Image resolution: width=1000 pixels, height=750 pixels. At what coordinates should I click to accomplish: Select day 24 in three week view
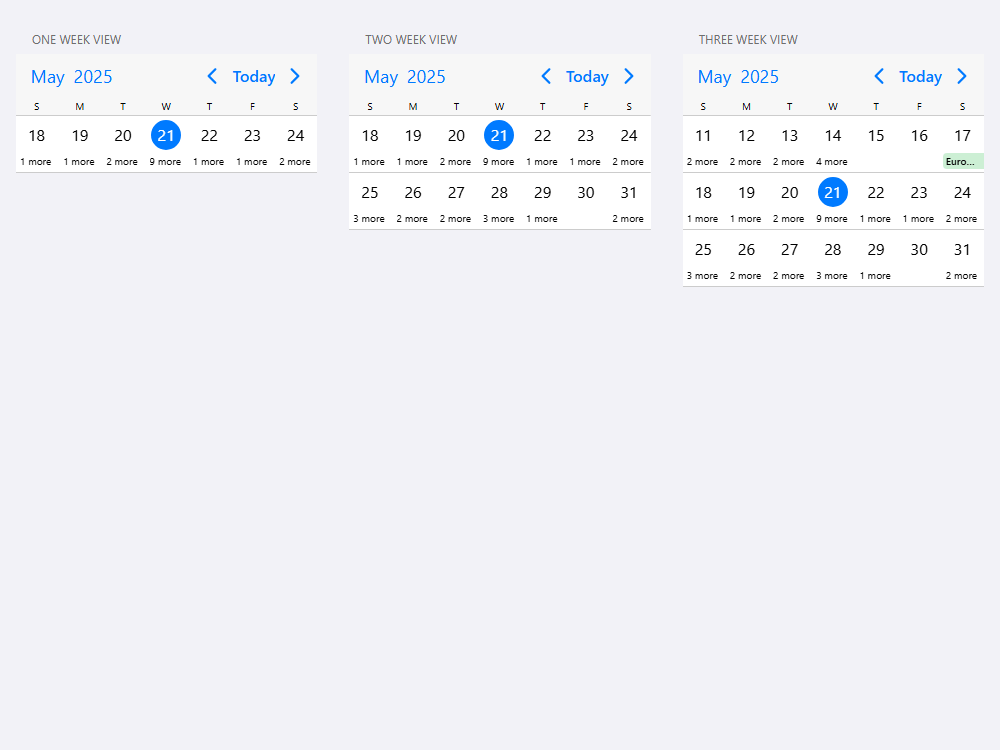[962, 193]
